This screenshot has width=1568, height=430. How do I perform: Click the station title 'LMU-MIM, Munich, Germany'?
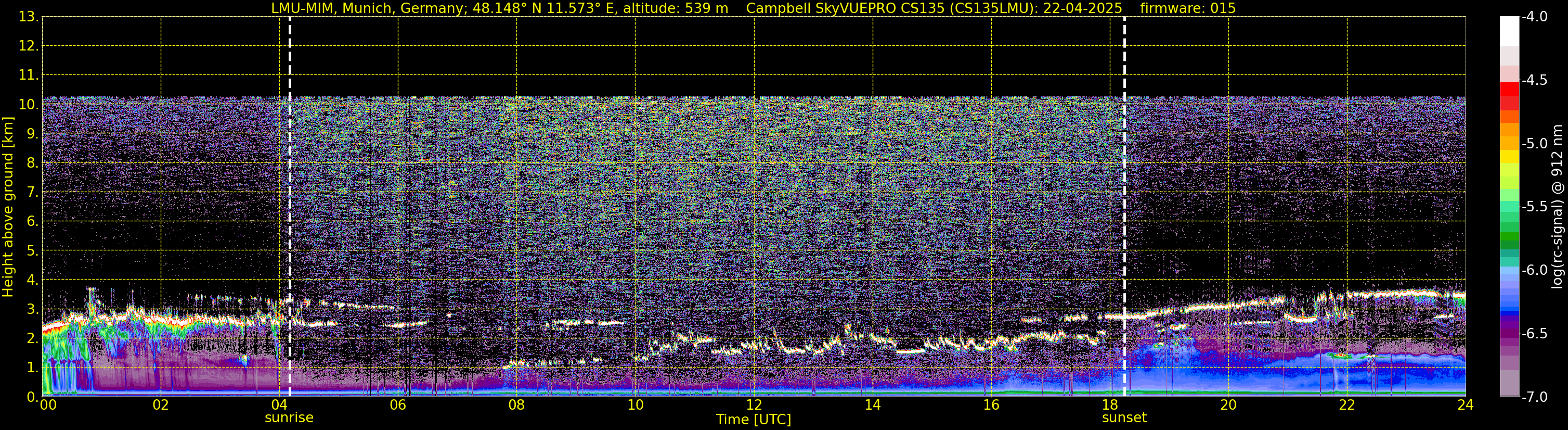pyautogui.click(x=369, y=8)
